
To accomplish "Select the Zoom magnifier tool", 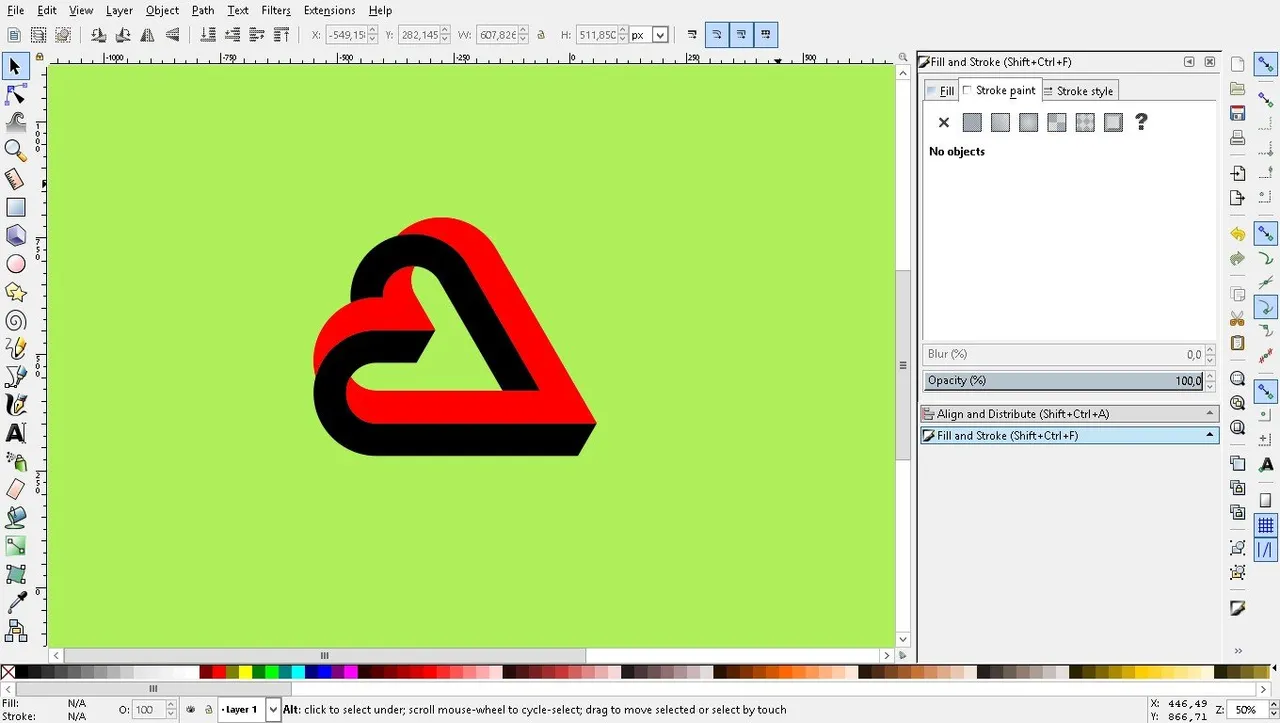I will [16, 150].
